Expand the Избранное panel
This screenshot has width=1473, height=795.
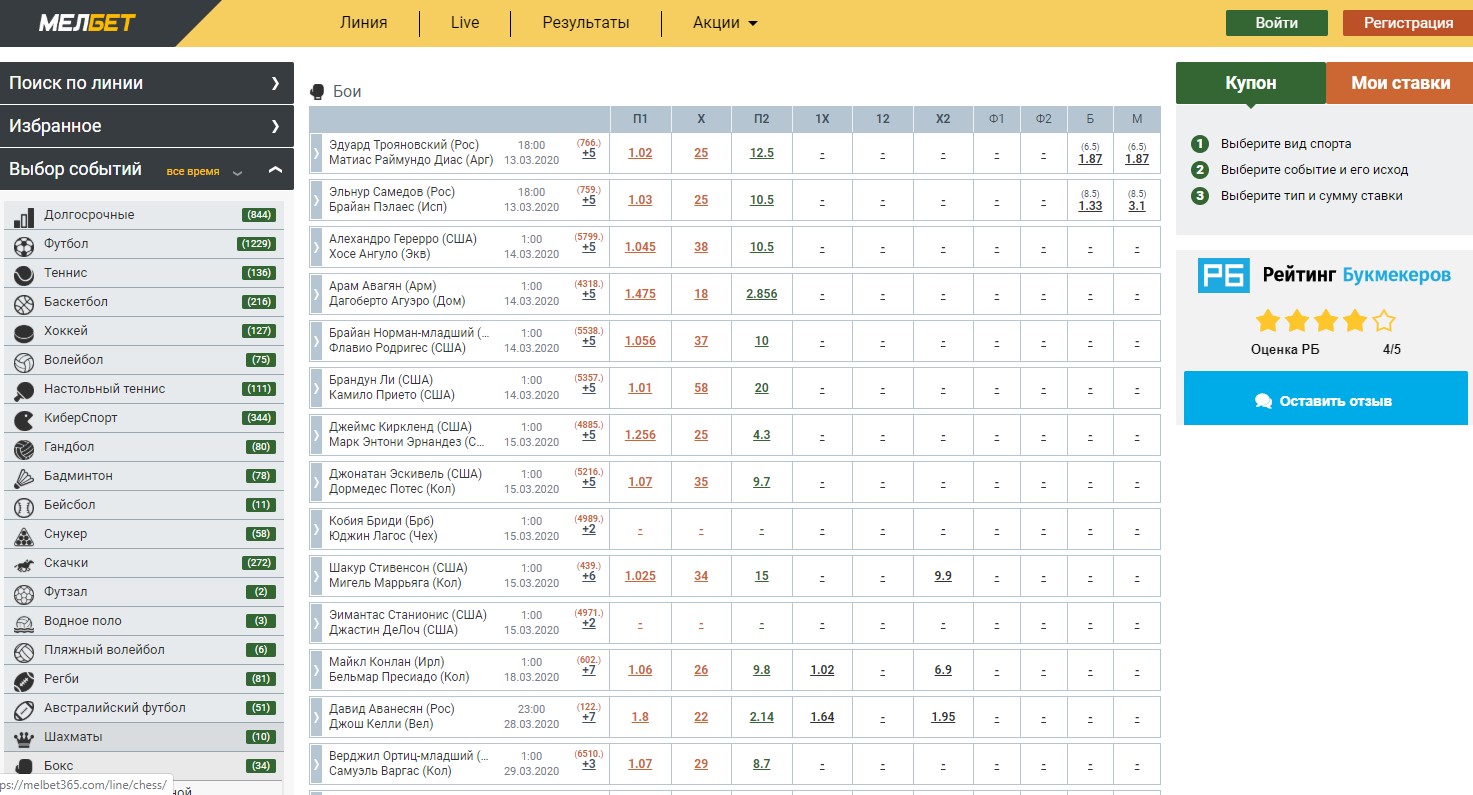coord(147,126)
